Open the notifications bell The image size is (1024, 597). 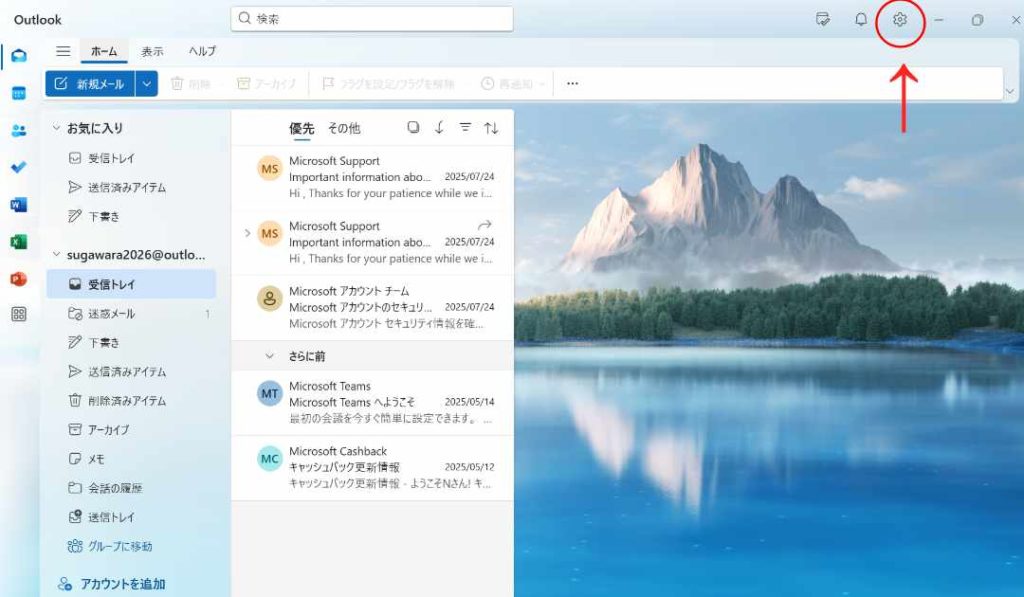pos(861,19)
